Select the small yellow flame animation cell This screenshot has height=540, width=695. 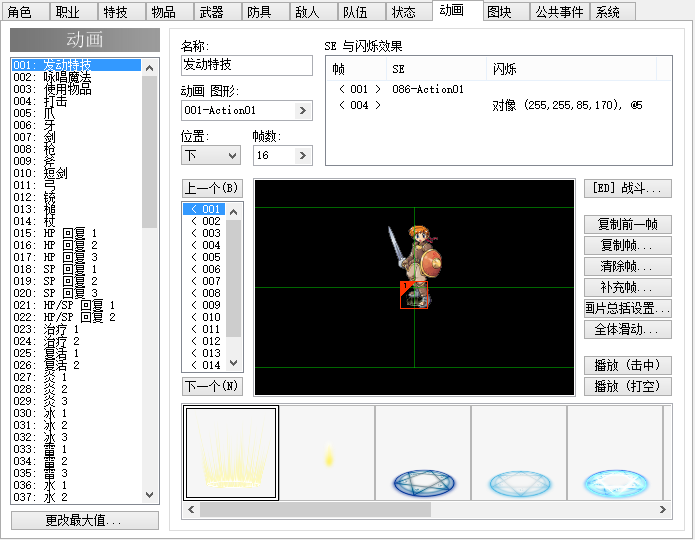pyautogui.click(x=327, y=453)
